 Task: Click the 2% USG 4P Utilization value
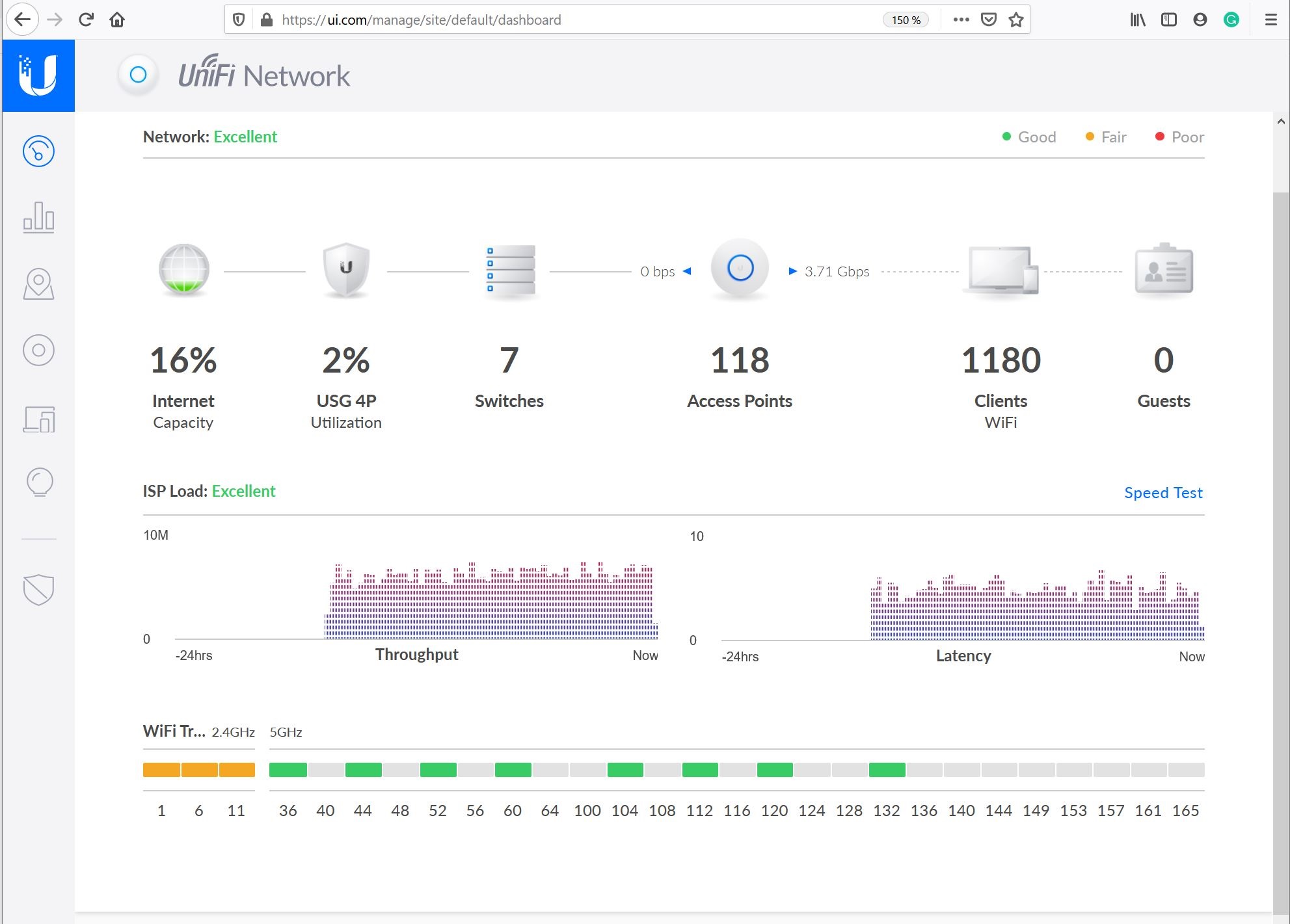click(x=346, y=360)
